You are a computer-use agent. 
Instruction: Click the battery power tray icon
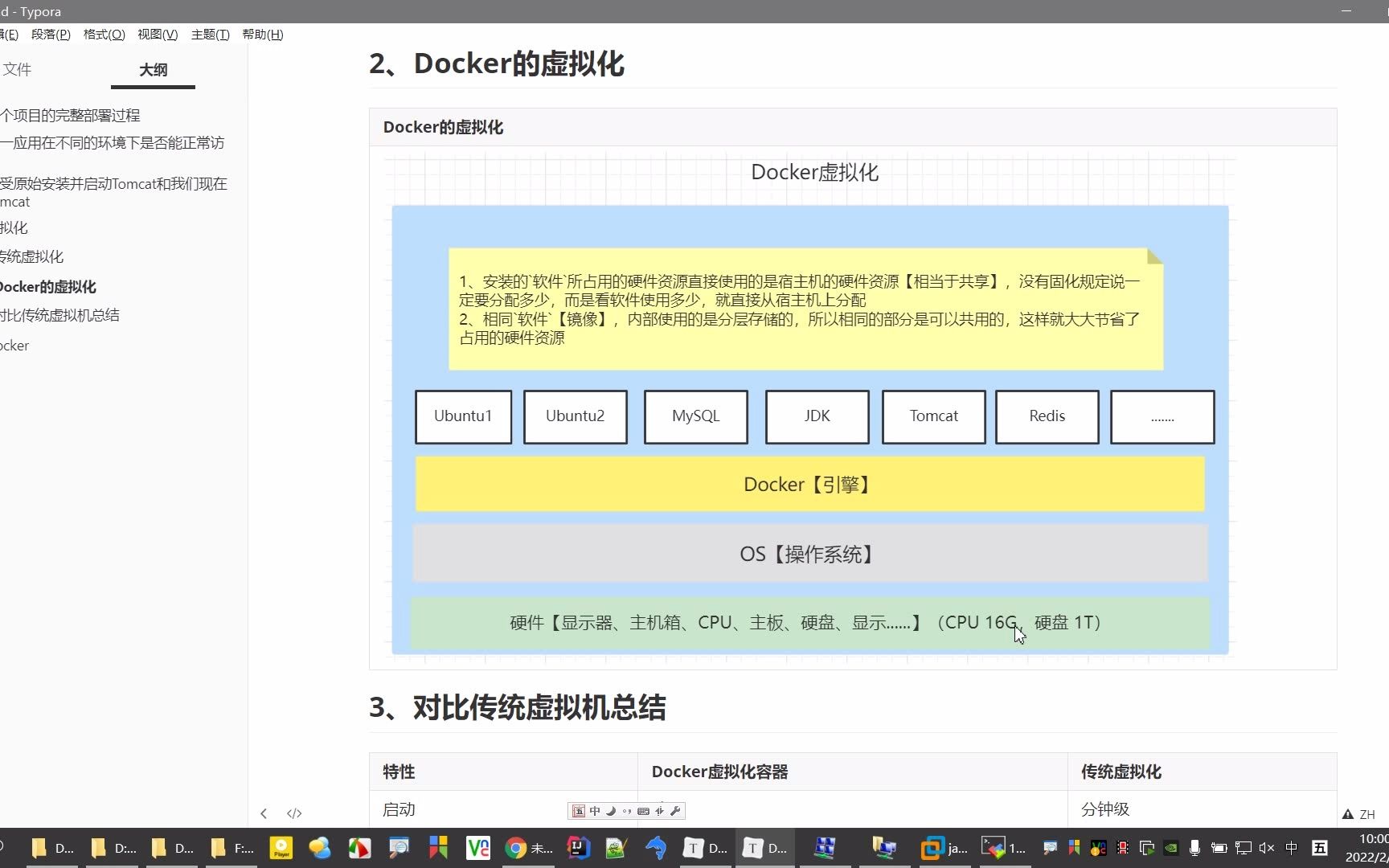pyautogui.click(x=1219, y=848)
